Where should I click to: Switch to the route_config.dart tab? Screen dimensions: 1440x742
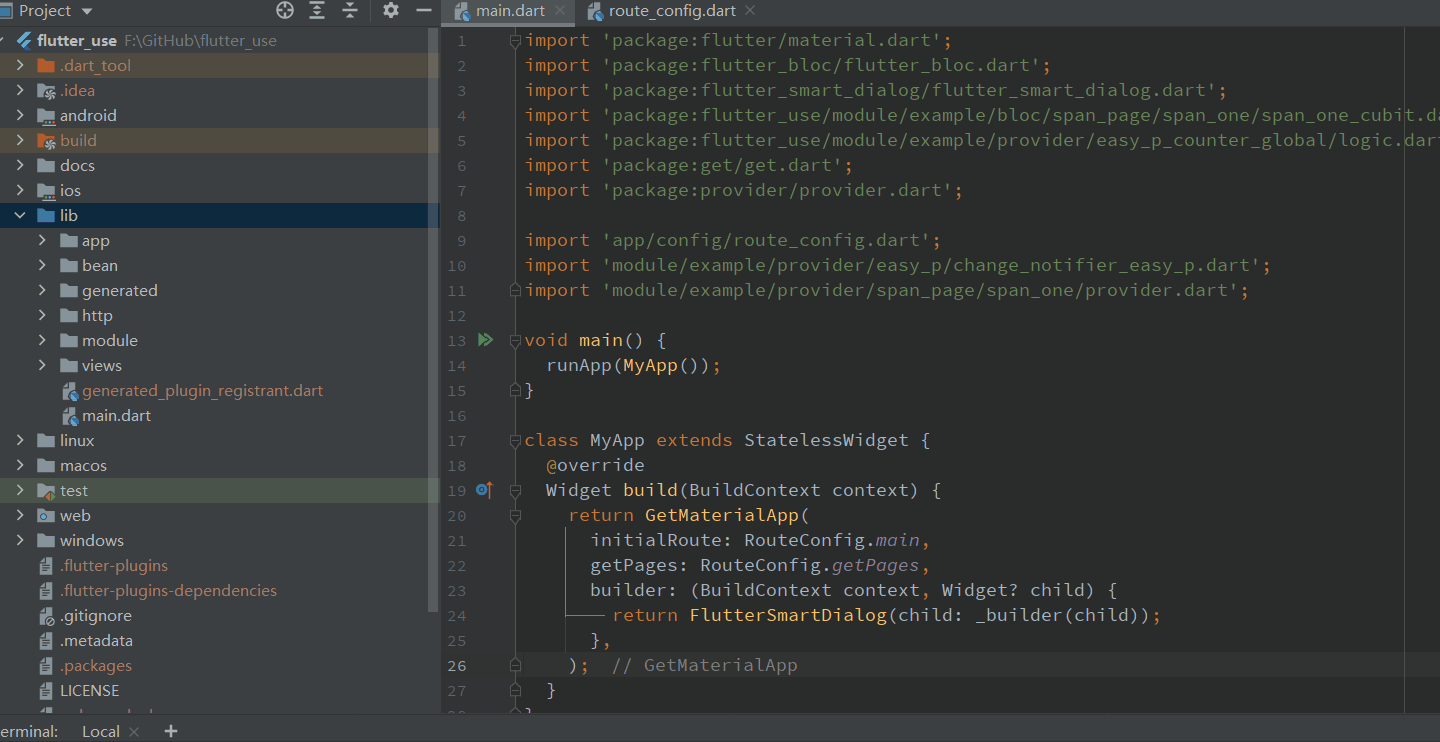tap(671, 11)
